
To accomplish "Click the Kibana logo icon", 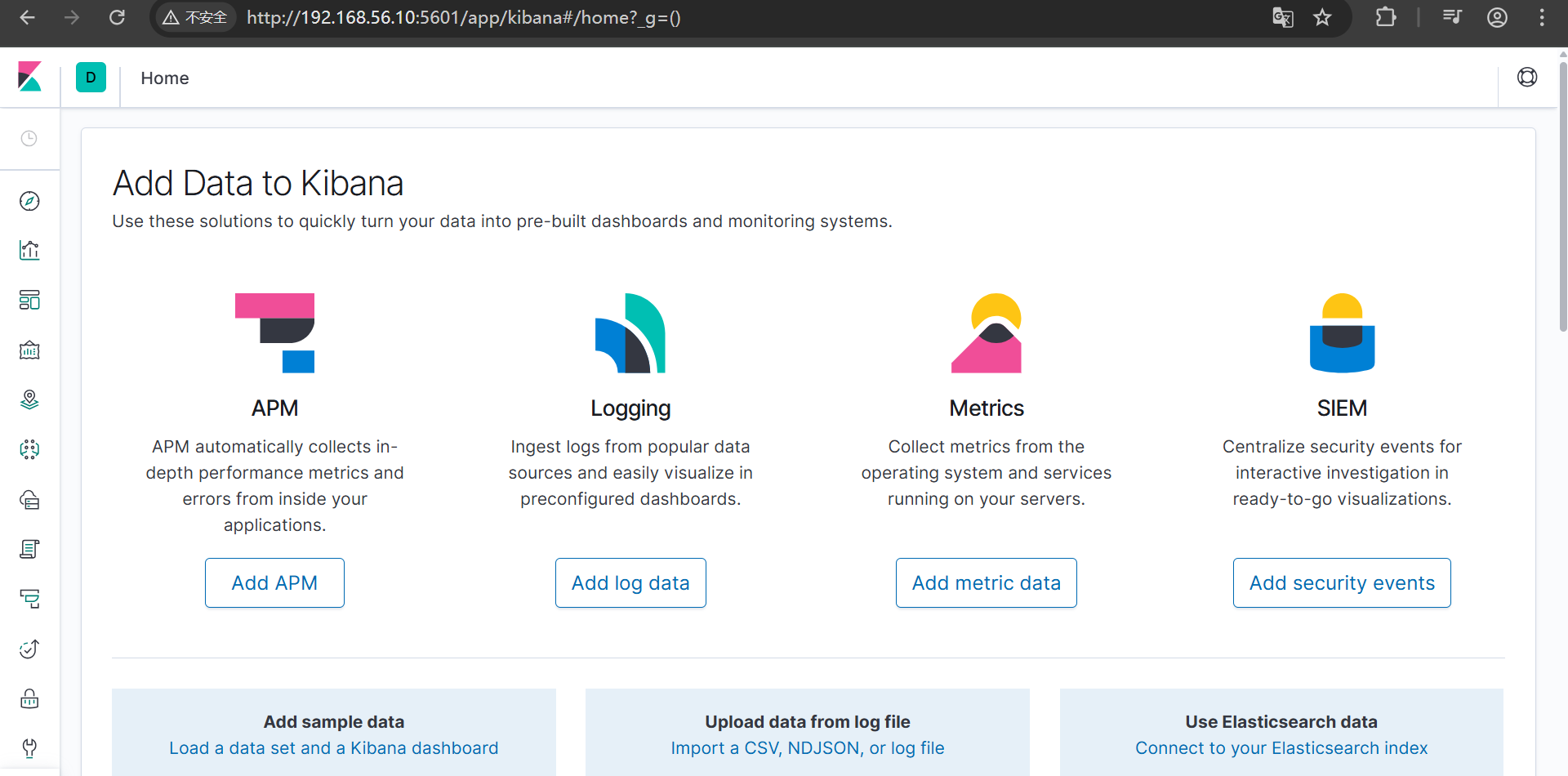I will click(29, 77).
